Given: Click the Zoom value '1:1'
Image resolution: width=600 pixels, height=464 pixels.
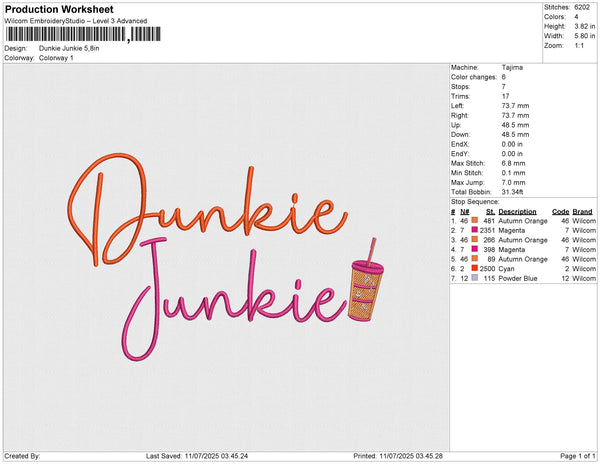Looking at the screenshot, I should (579, 46).
